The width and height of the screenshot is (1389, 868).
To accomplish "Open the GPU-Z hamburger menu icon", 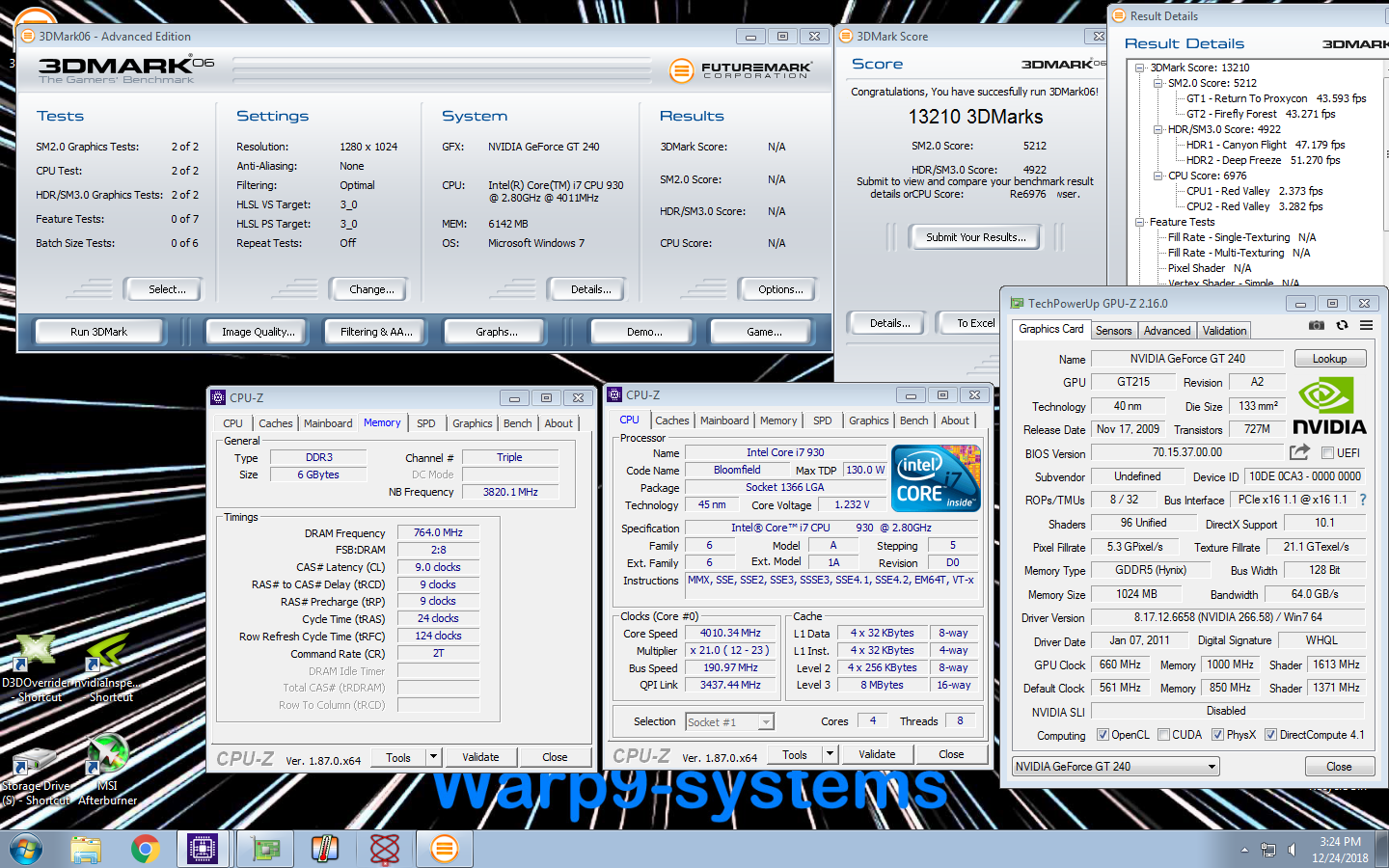I will 1366,326.
